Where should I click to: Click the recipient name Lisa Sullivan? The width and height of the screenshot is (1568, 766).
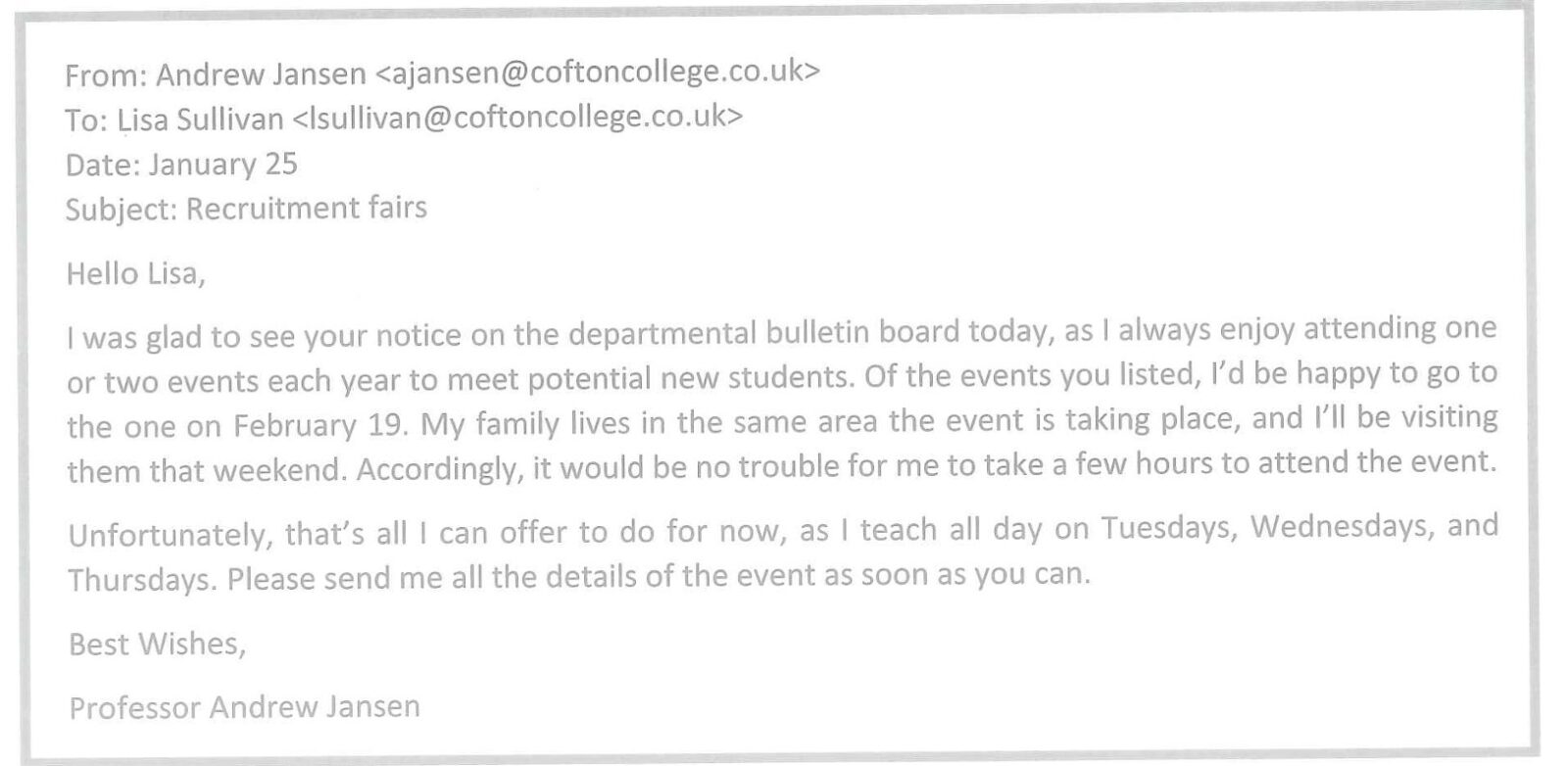[x=200, y=120]
